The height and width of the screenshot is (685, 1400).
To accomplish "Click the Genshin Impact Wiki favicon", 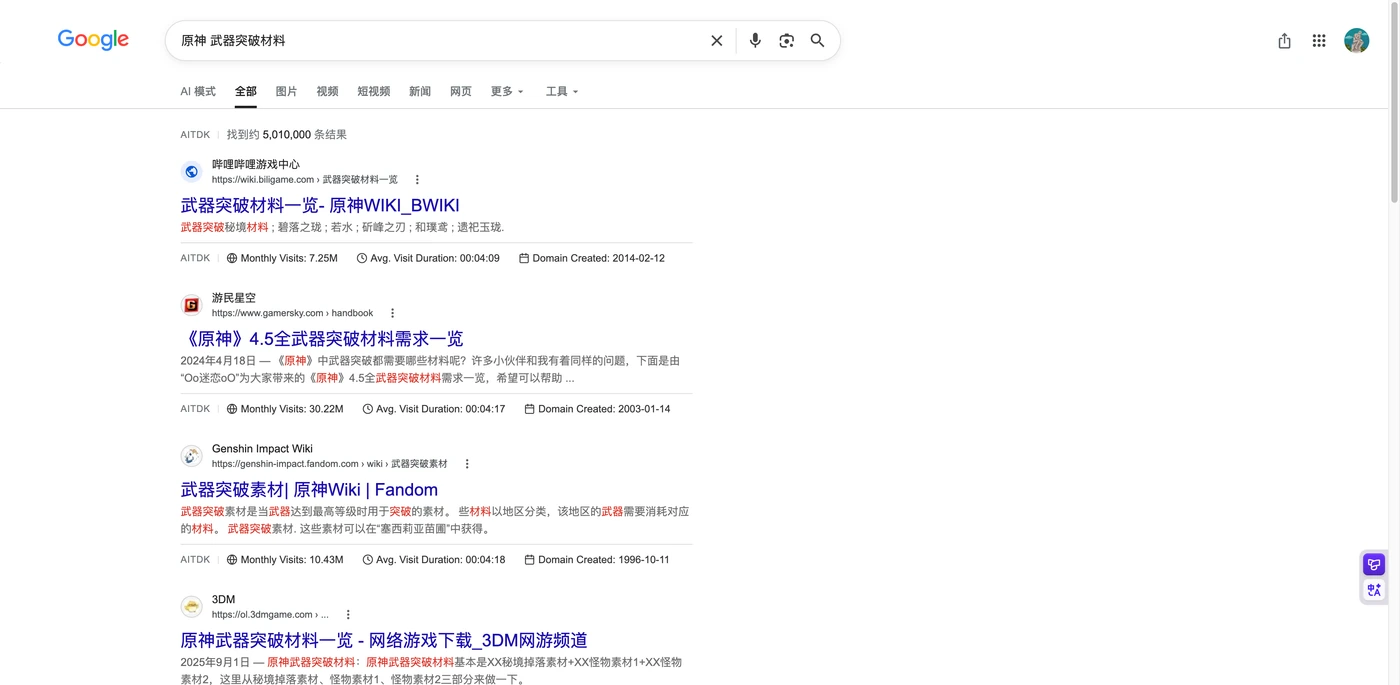I will (x=191, y=456).
